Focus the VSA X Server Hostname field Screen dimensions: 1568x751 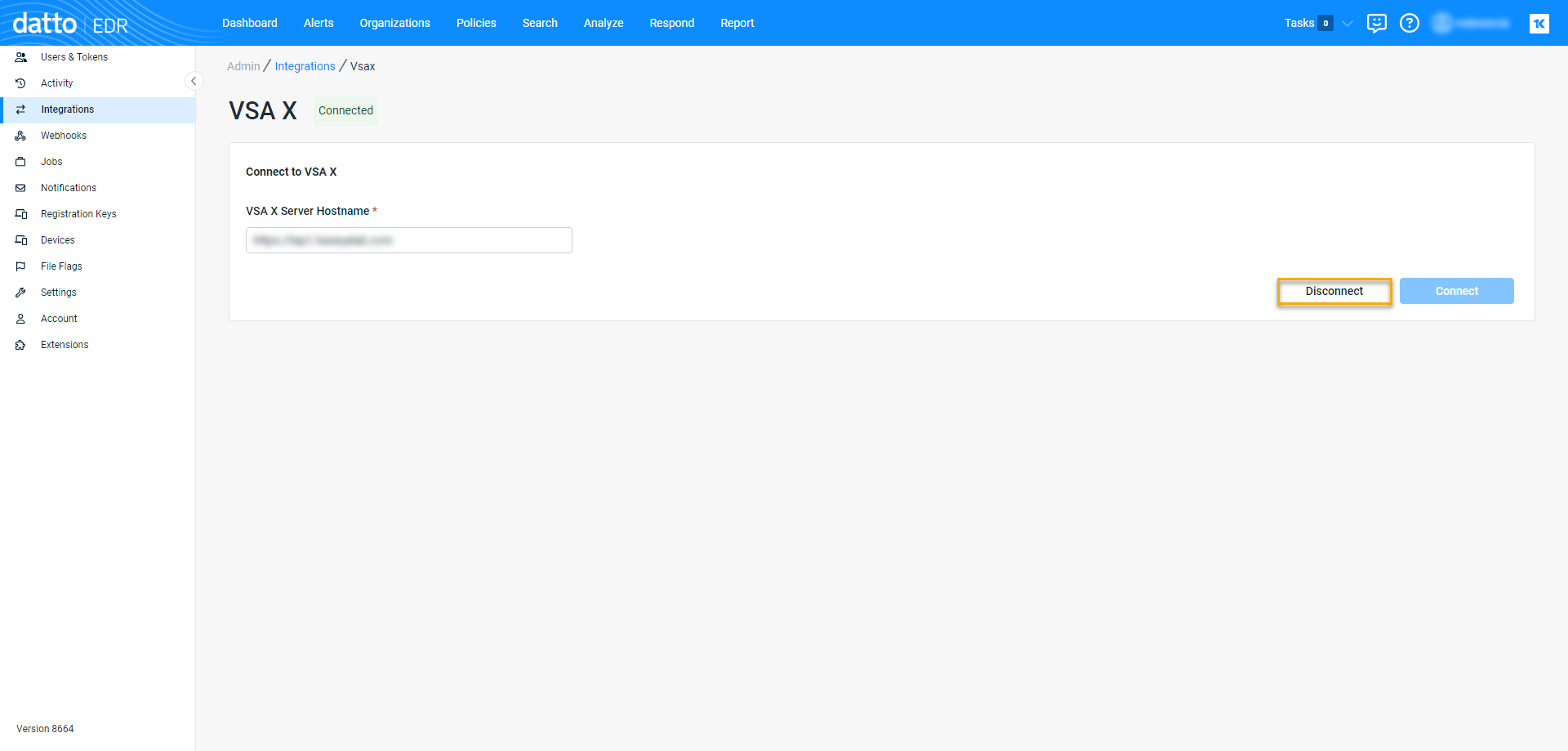409,240
